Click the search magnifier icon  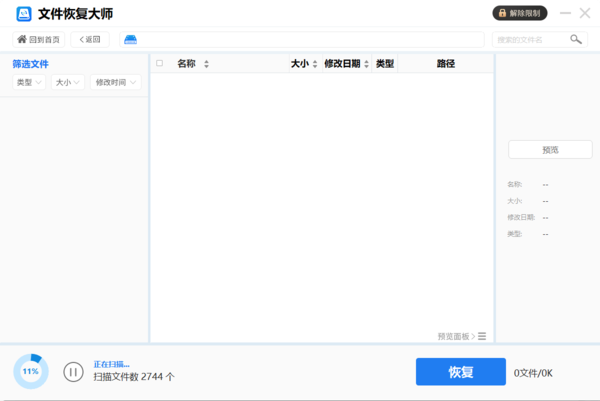tap(576, 39)
